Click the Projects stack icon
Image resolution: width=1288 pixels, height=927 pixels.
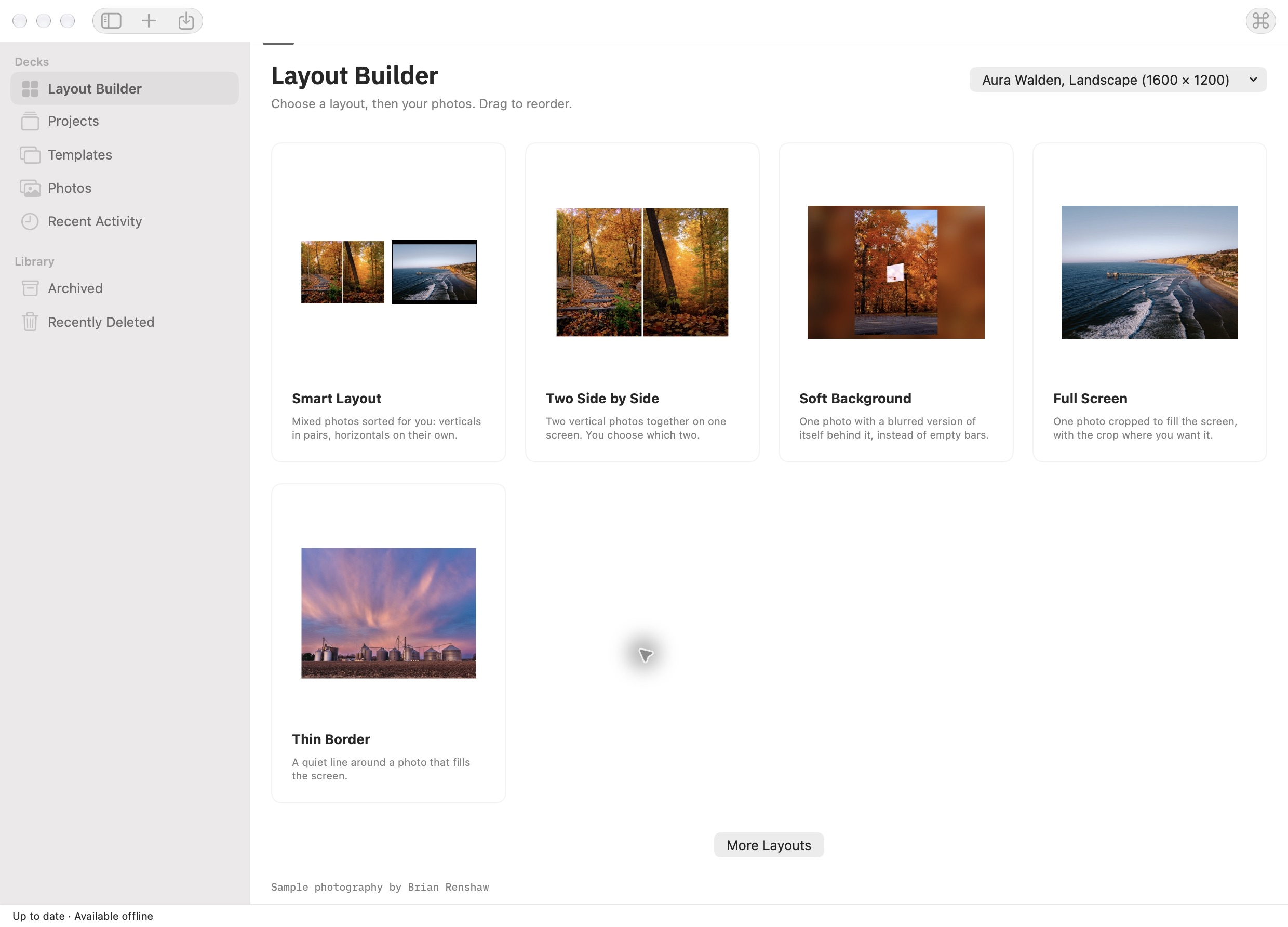click(x=30, y=121)
